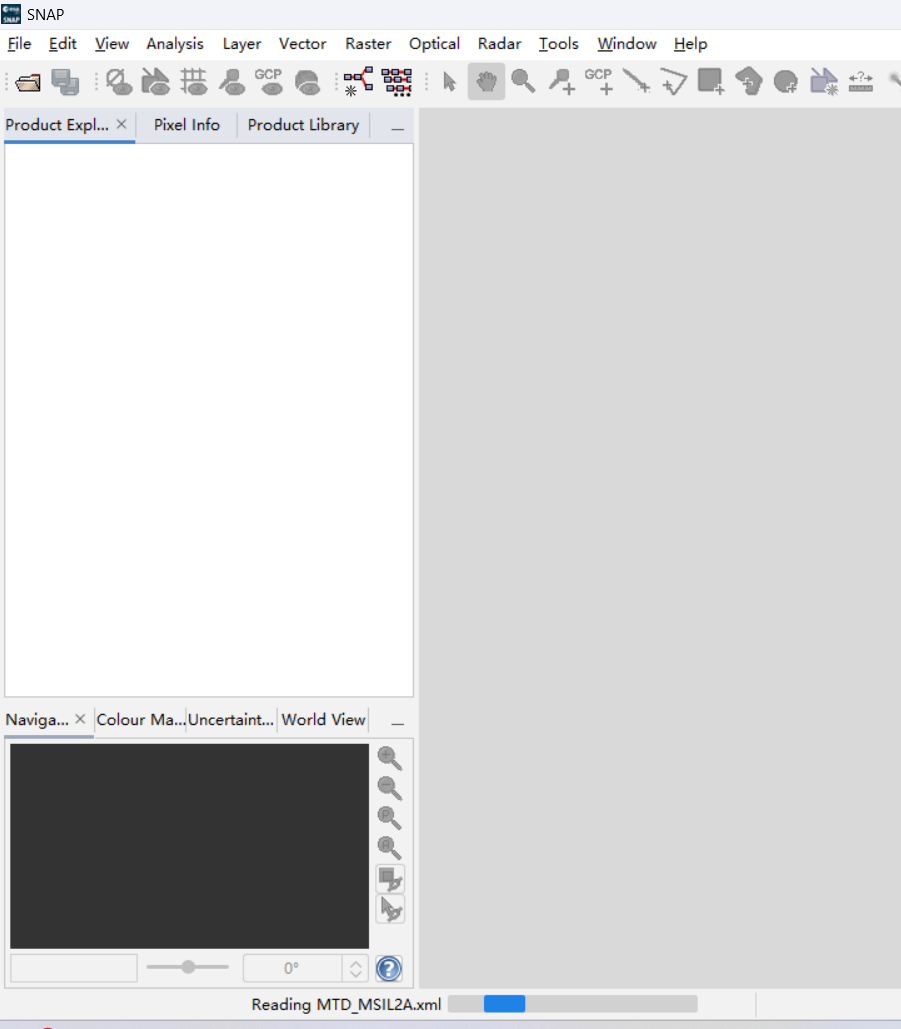Open the Help menu
This screenshot has width=901, height=1029.
pos(690,44)
